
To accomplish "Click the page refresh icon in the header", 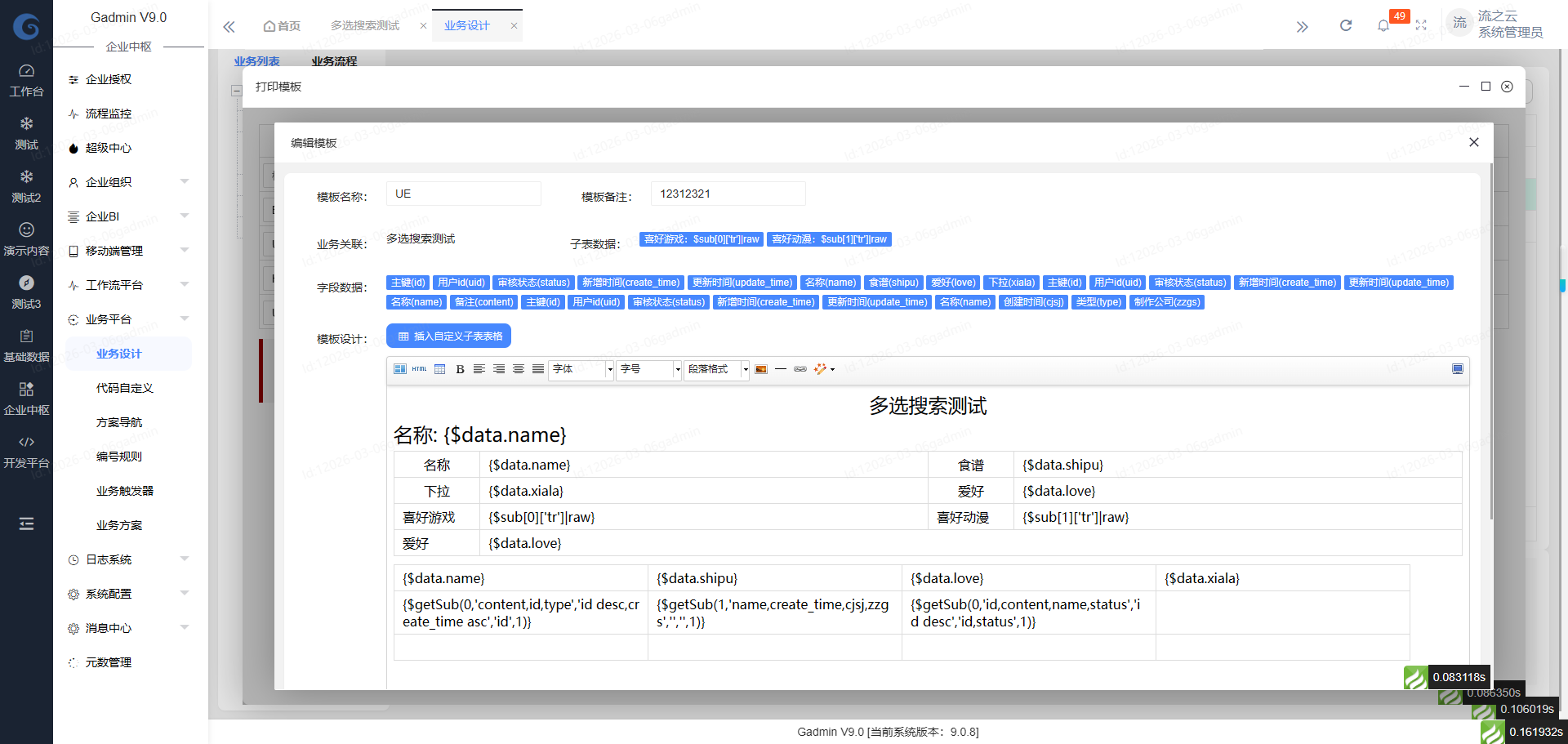I will 1345,25.
